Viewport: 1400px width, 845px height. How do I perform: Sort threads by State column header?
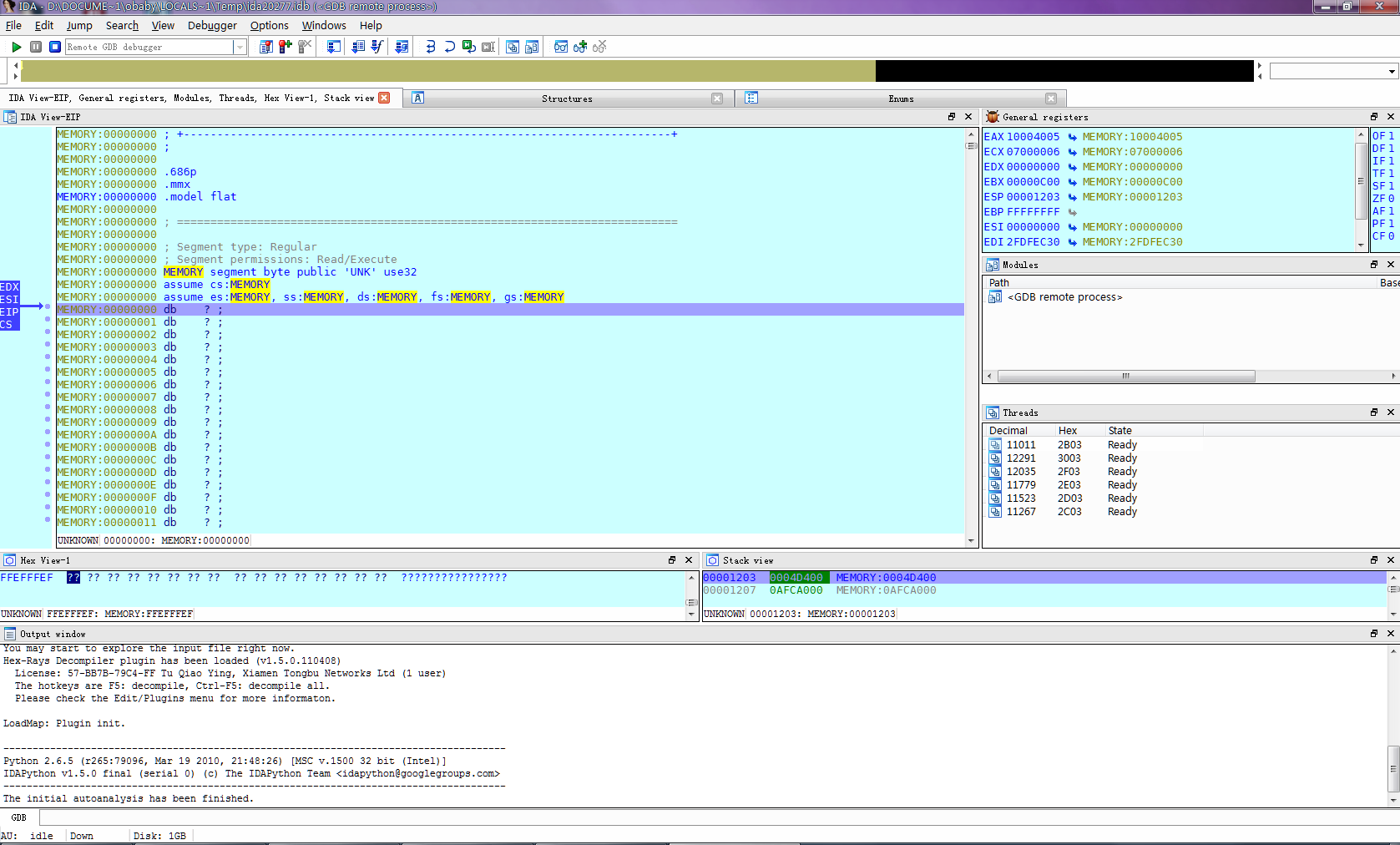coord(1119,431)
